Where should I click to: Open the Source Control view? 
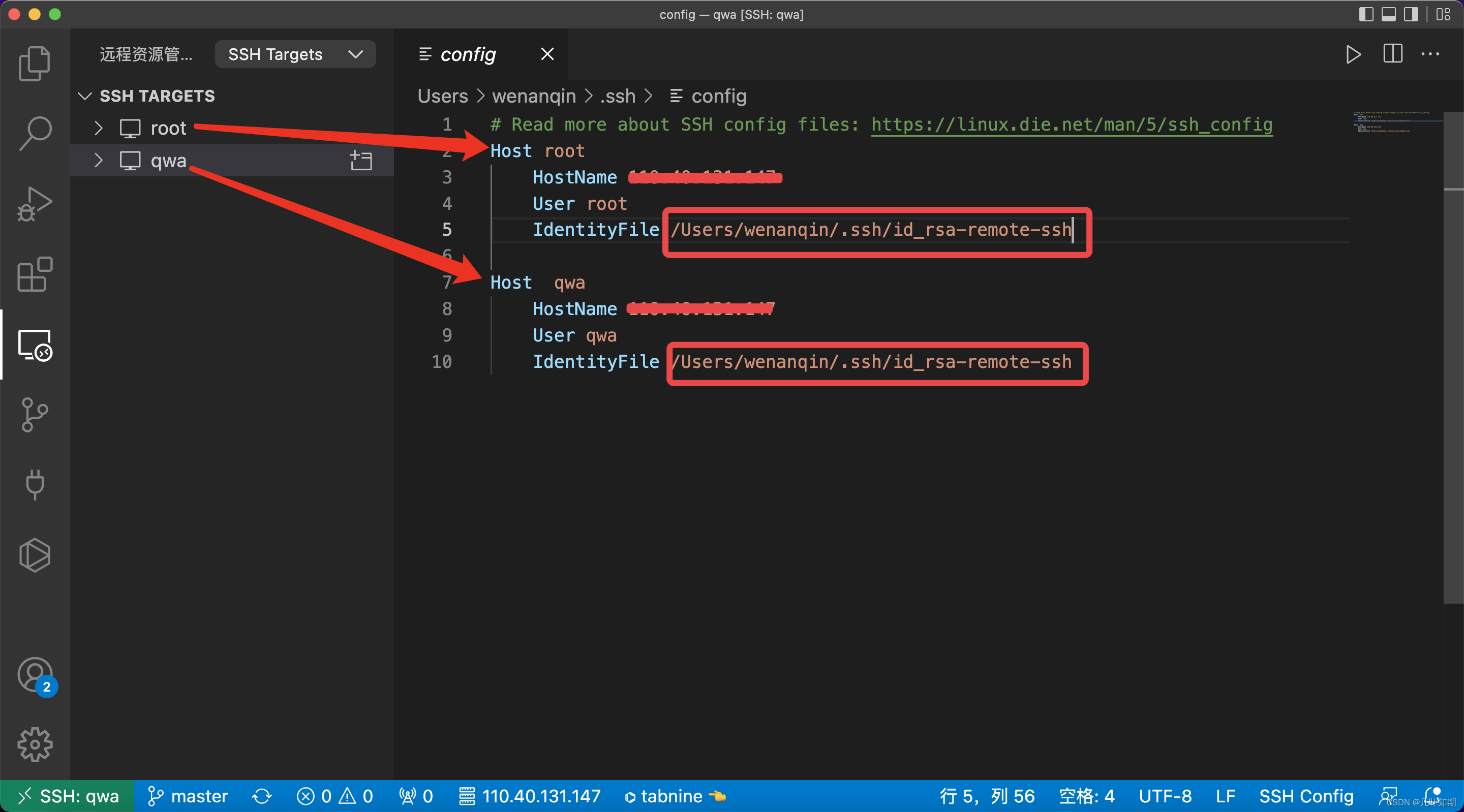pyautogui.click(x=34, y=414)
